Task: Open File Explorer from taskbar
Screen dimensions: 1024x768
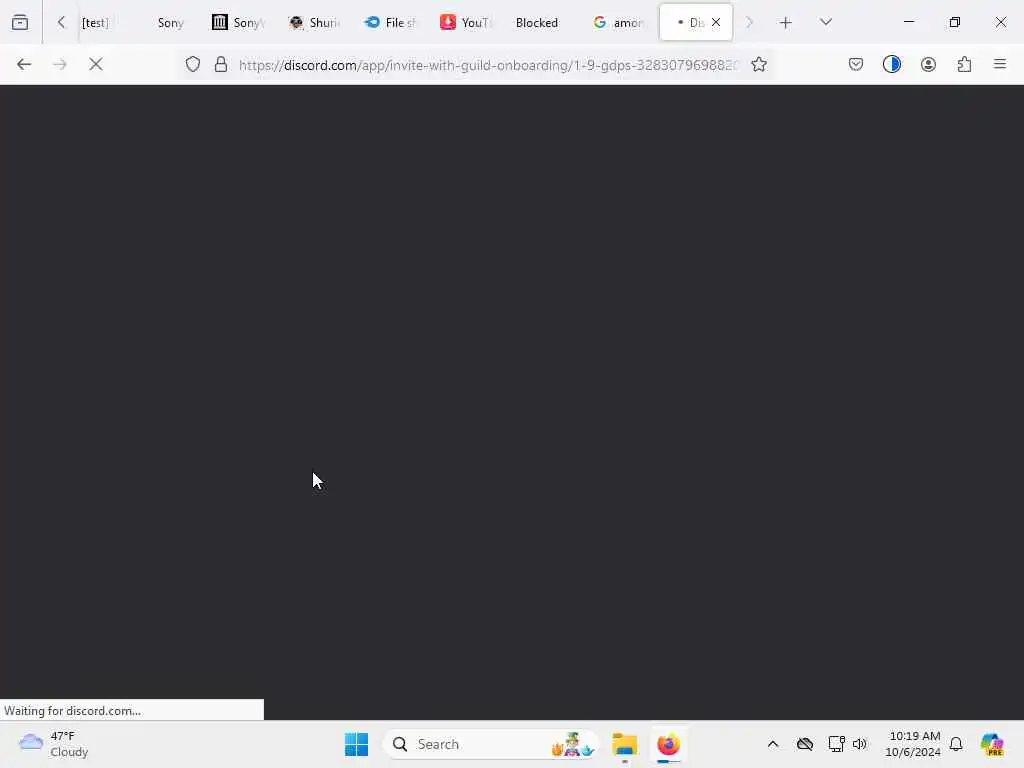Action: (x=625, y=744)
